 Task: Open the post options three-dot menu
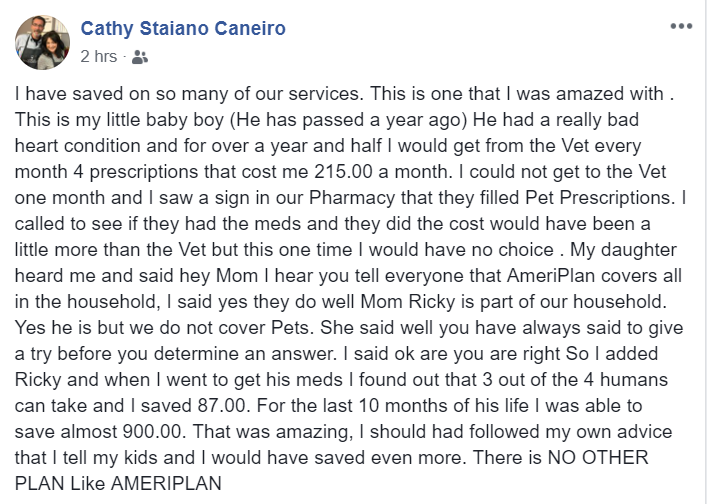[681, 27]
